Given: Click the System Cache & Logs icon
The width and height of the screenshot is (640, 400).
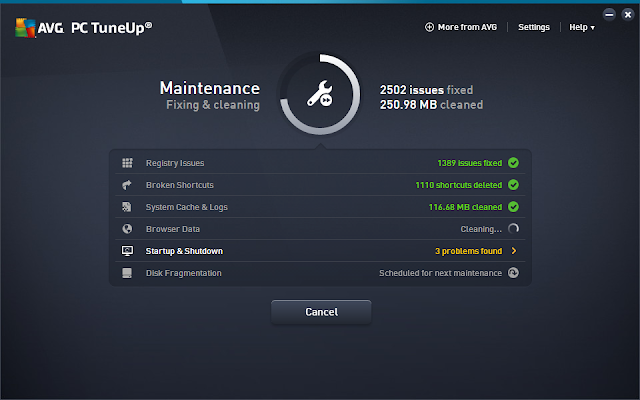Looking at the screenshot, I should [127, 207].
